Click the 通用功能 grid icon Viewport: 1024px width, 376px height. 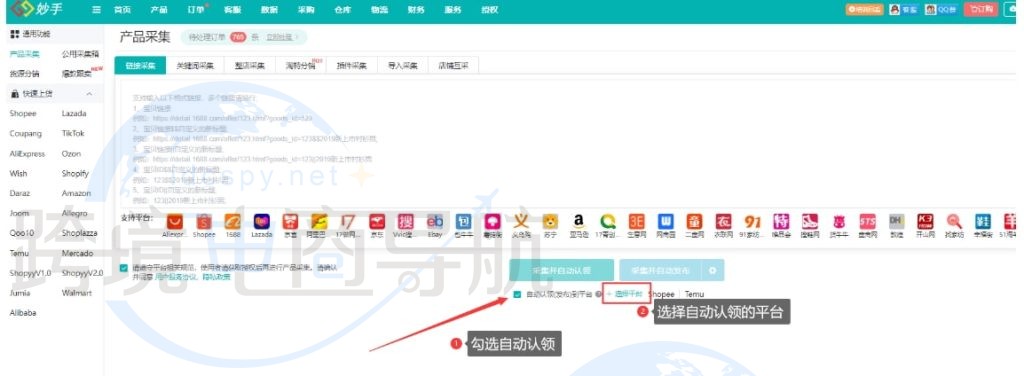pyautogui.click(x=14, y=34)
